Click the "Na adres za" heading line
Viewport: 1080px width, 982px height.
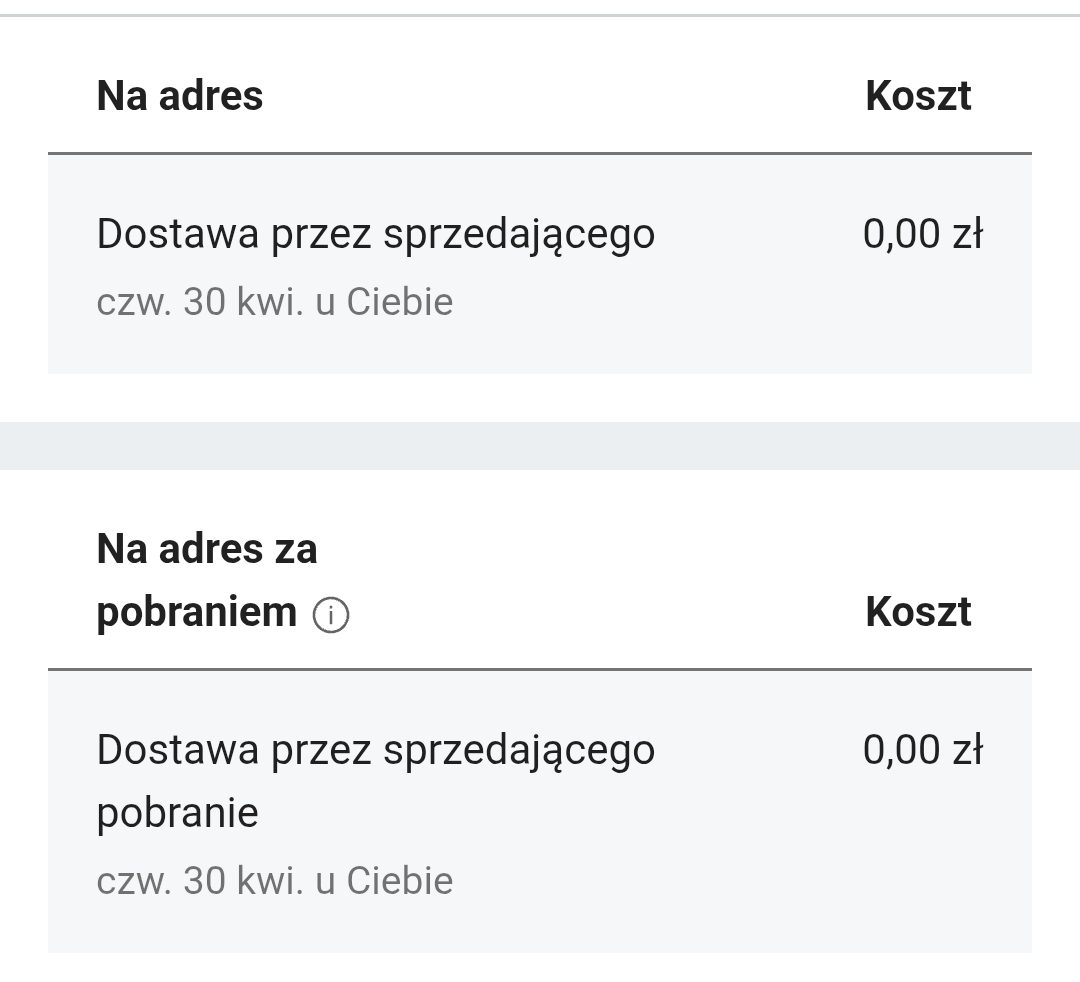click(207, 549)
